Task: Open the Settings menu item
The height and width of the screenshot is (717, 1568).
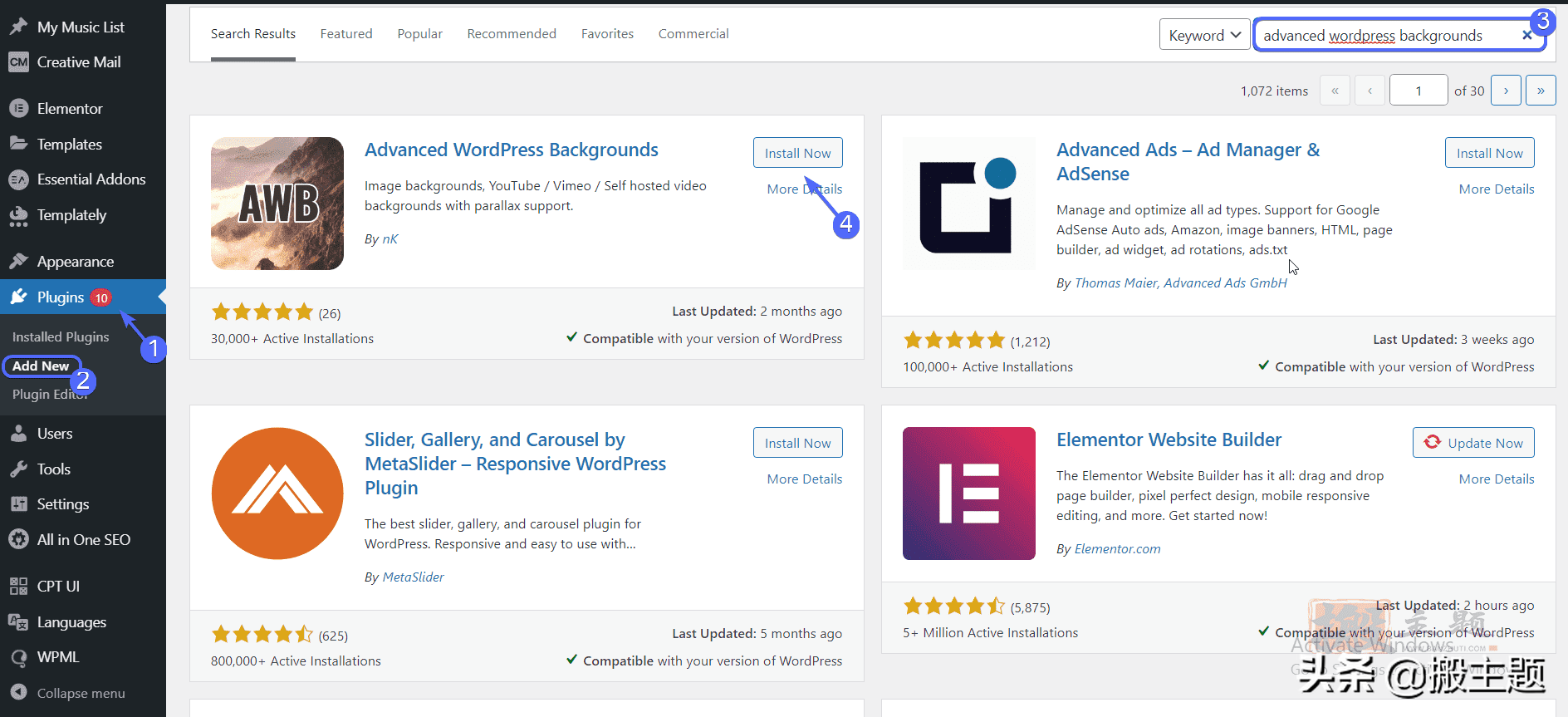Action: (63, 504)
